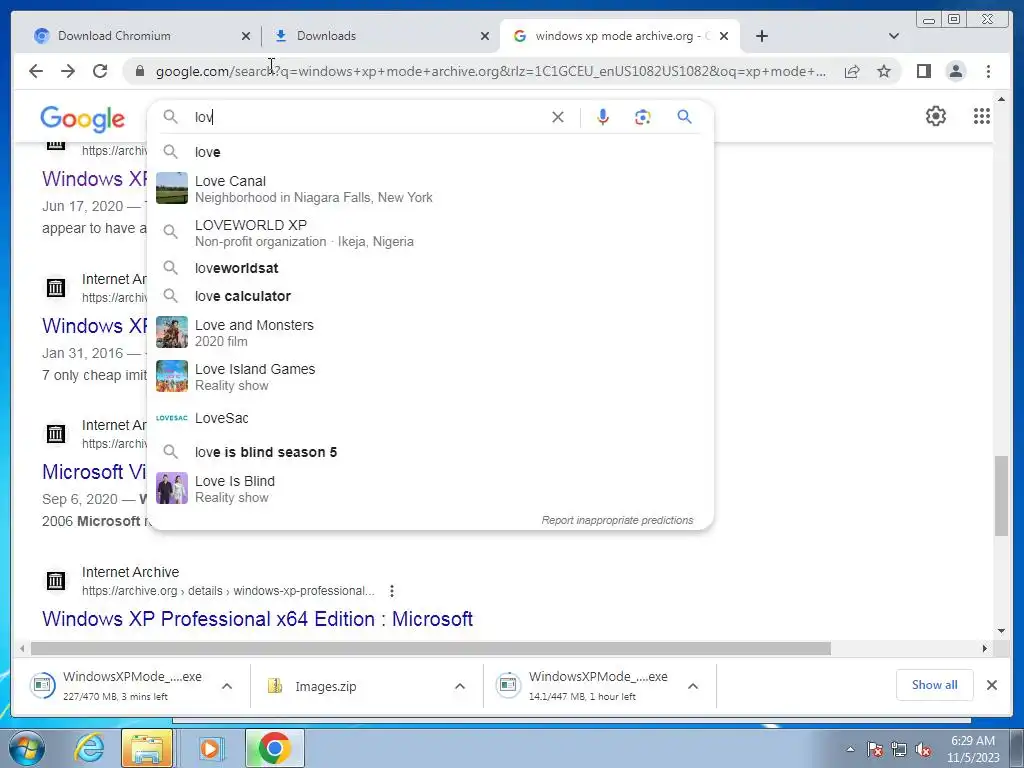The image size is (1024, 768).
Task: View site information via the padlock icon
Action: coord(139,71)
